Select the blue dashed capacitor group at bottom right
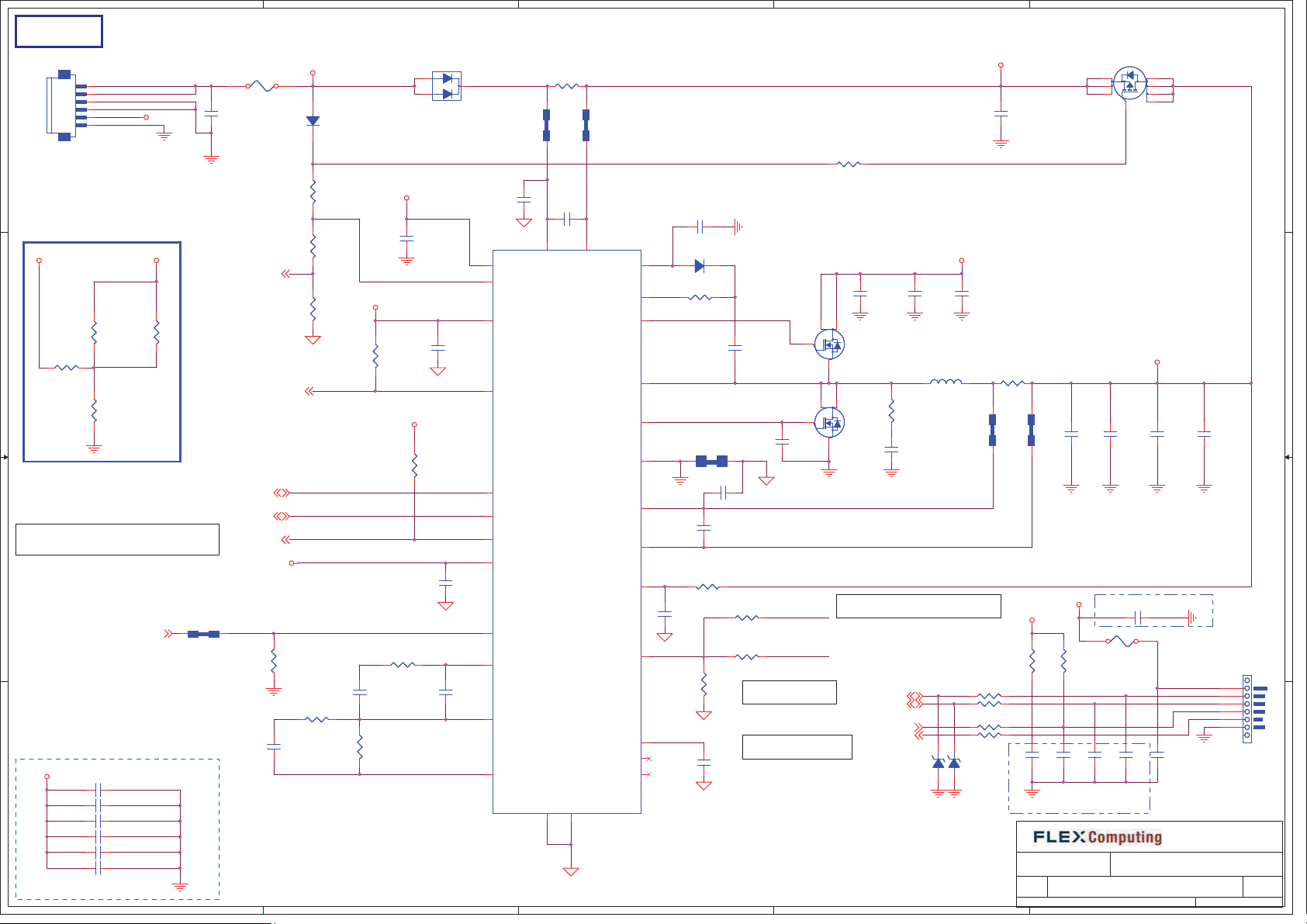Image resolution: width=1307 pixels, height=924 pixels. [1079, 778]
